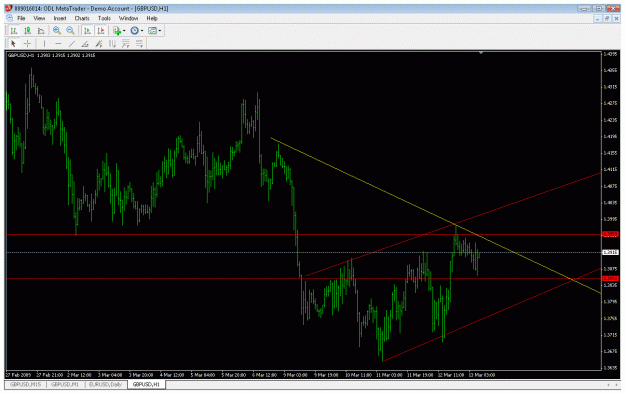Click the chart document icon in menu bar

click(x=9, y=18)
